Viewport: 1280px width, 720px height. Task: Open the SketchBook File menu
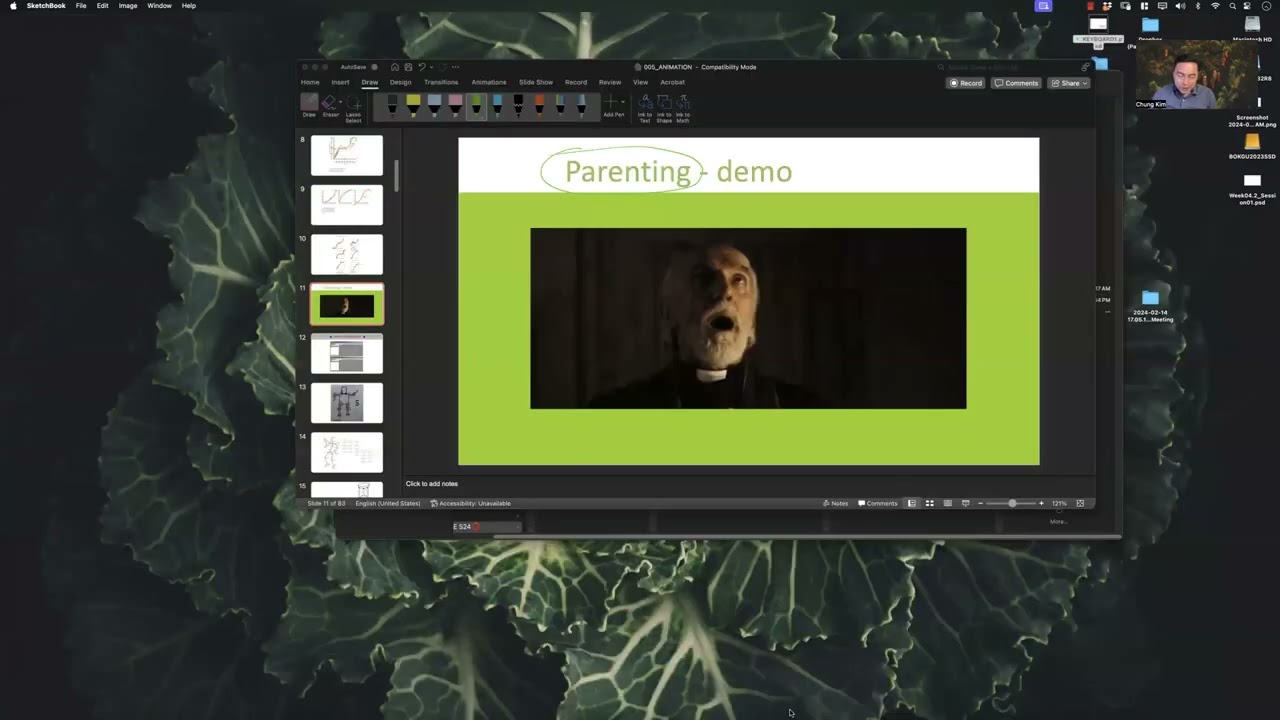coord(81,6)
